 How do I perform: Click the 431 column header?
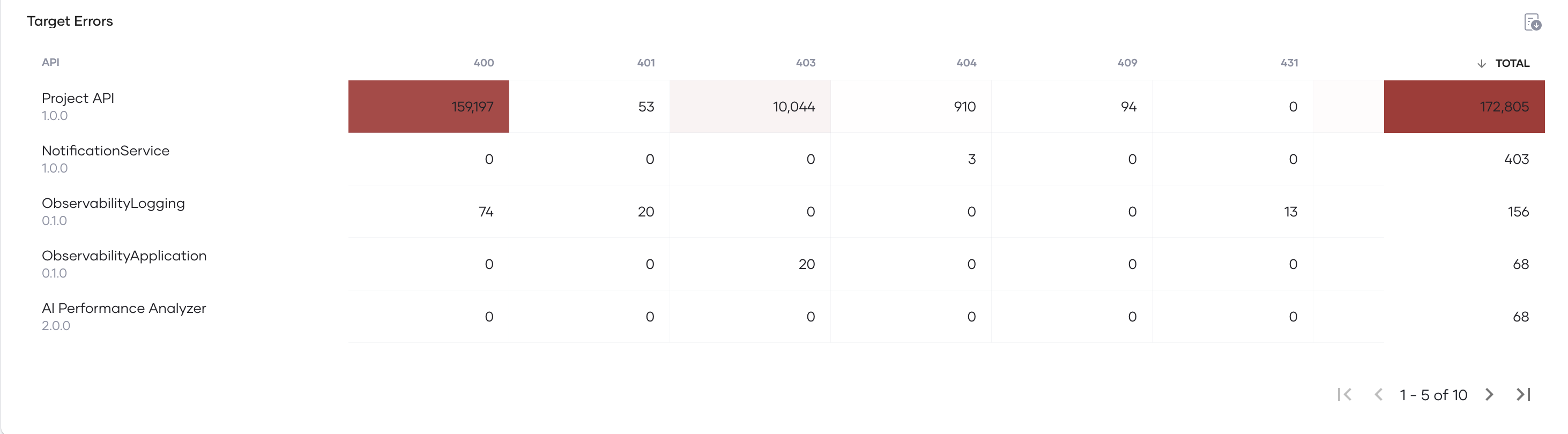tap(1289, 63)
